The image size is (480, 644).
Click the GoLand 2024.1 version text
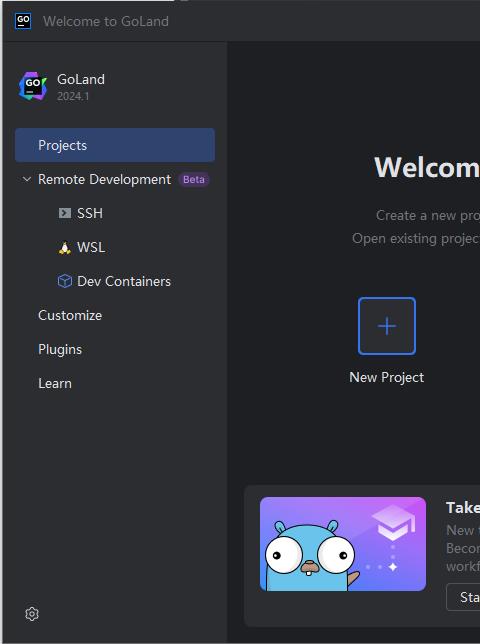coord(73,96)
